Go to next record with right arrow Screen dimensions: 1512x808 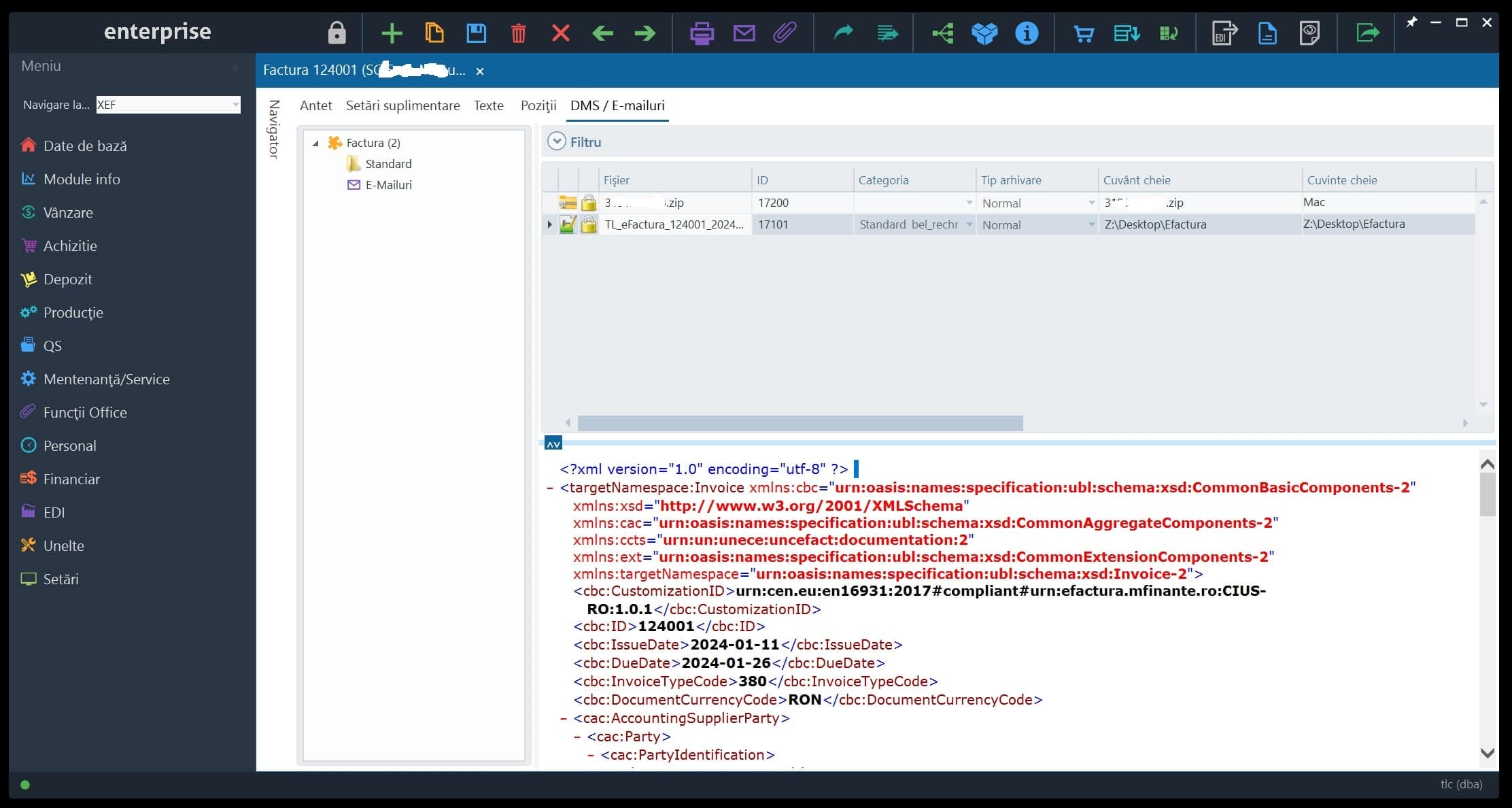(645, 33)
